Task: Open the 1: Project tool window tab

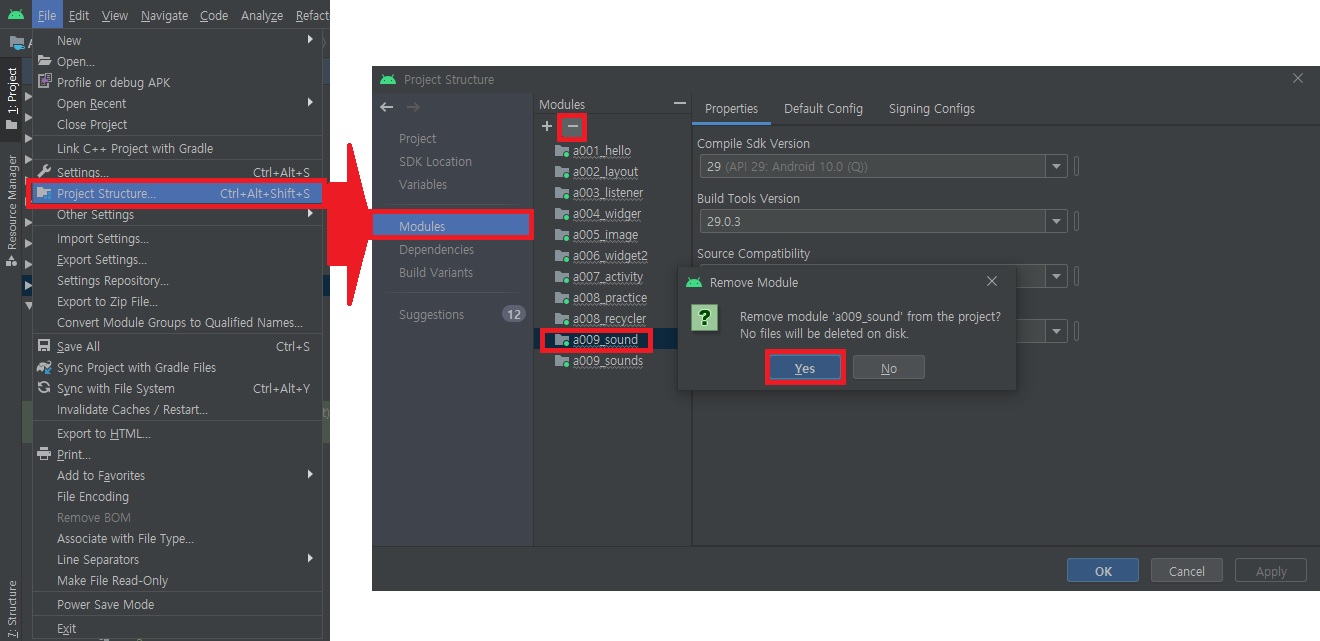Action: 12,97
